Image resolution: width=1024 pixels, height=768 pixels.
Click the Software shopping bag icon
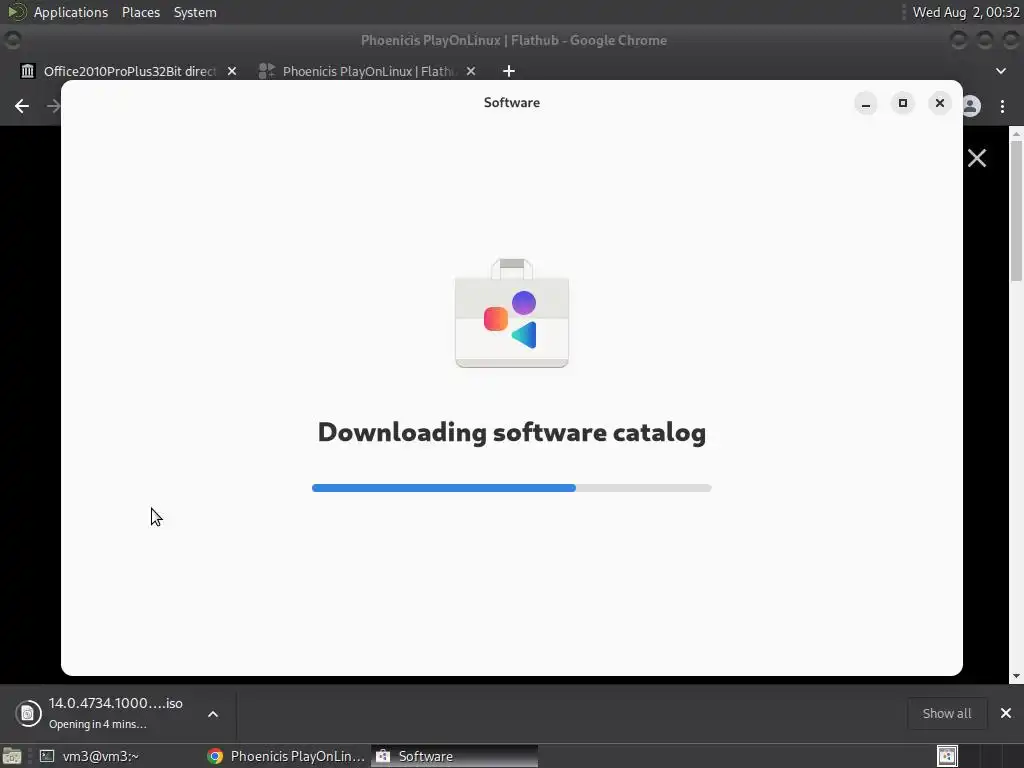pos(512,313)
